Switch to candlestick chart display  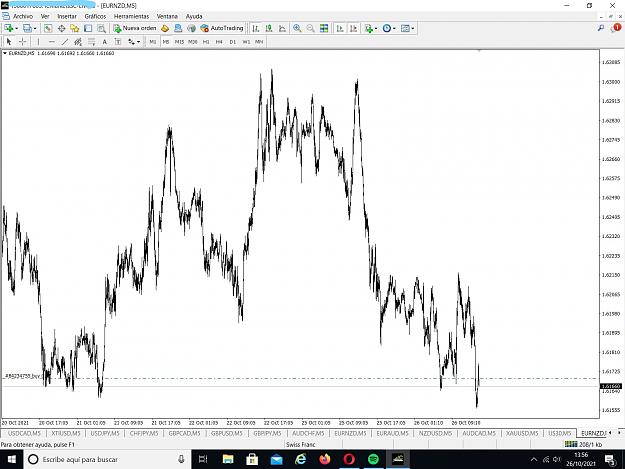(269, 28)
